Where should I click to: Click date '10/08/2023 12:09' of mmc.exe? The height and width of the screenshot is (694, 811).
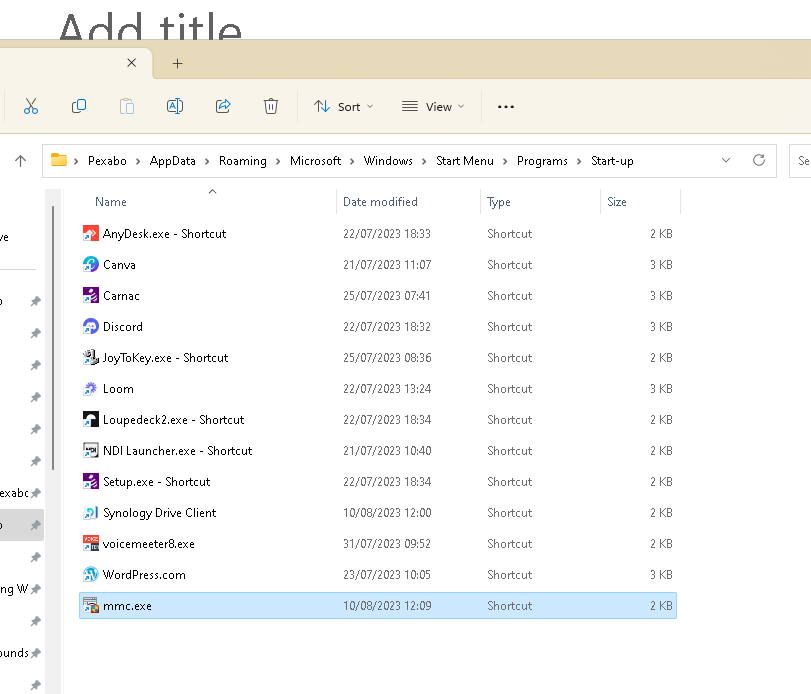387,606
